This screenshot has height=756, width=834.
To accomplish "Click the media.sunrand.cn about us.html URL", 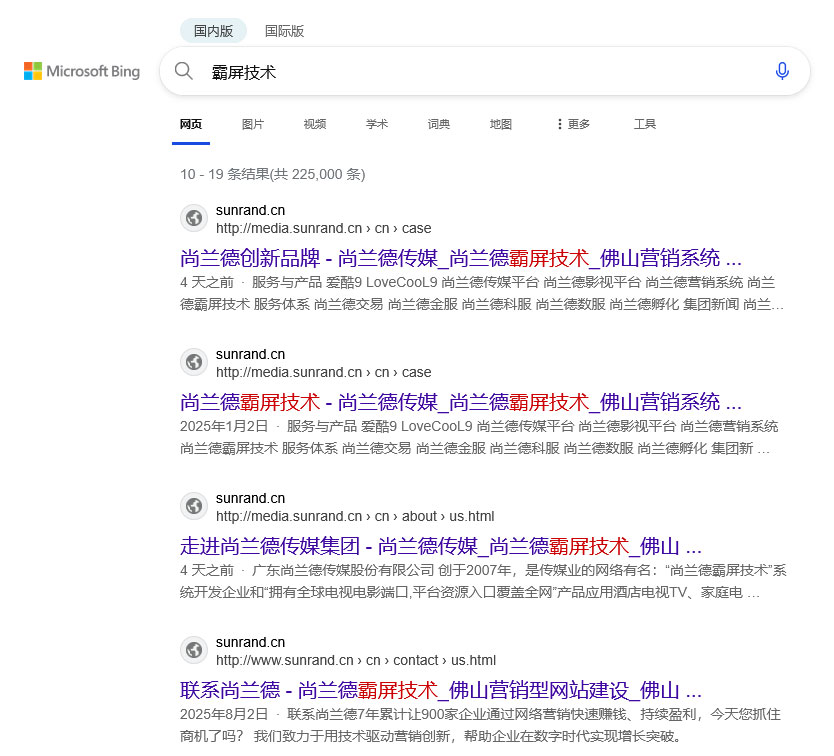I will [x=355, y=516].
